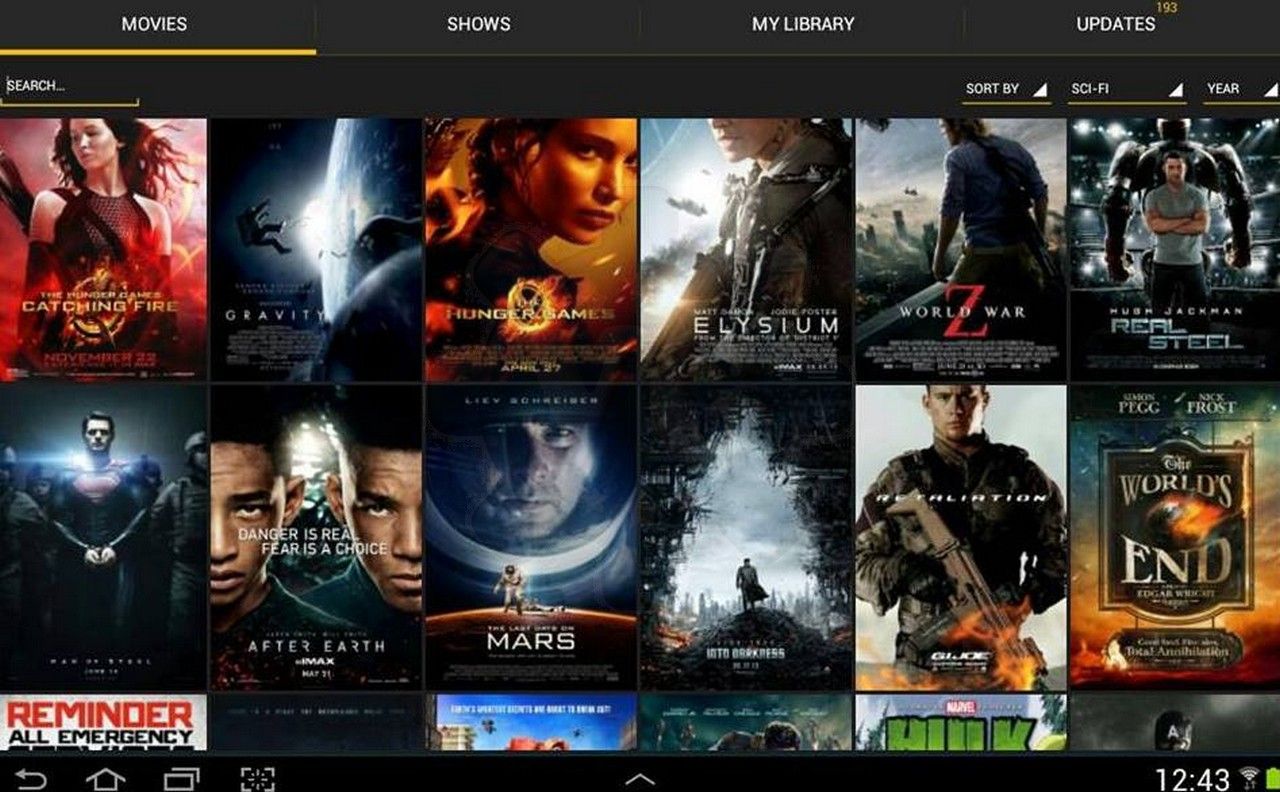Go to the Updates tab
Viewport: 1280px width, 792px height.
pyautogui.click(x=1116, y=24)
